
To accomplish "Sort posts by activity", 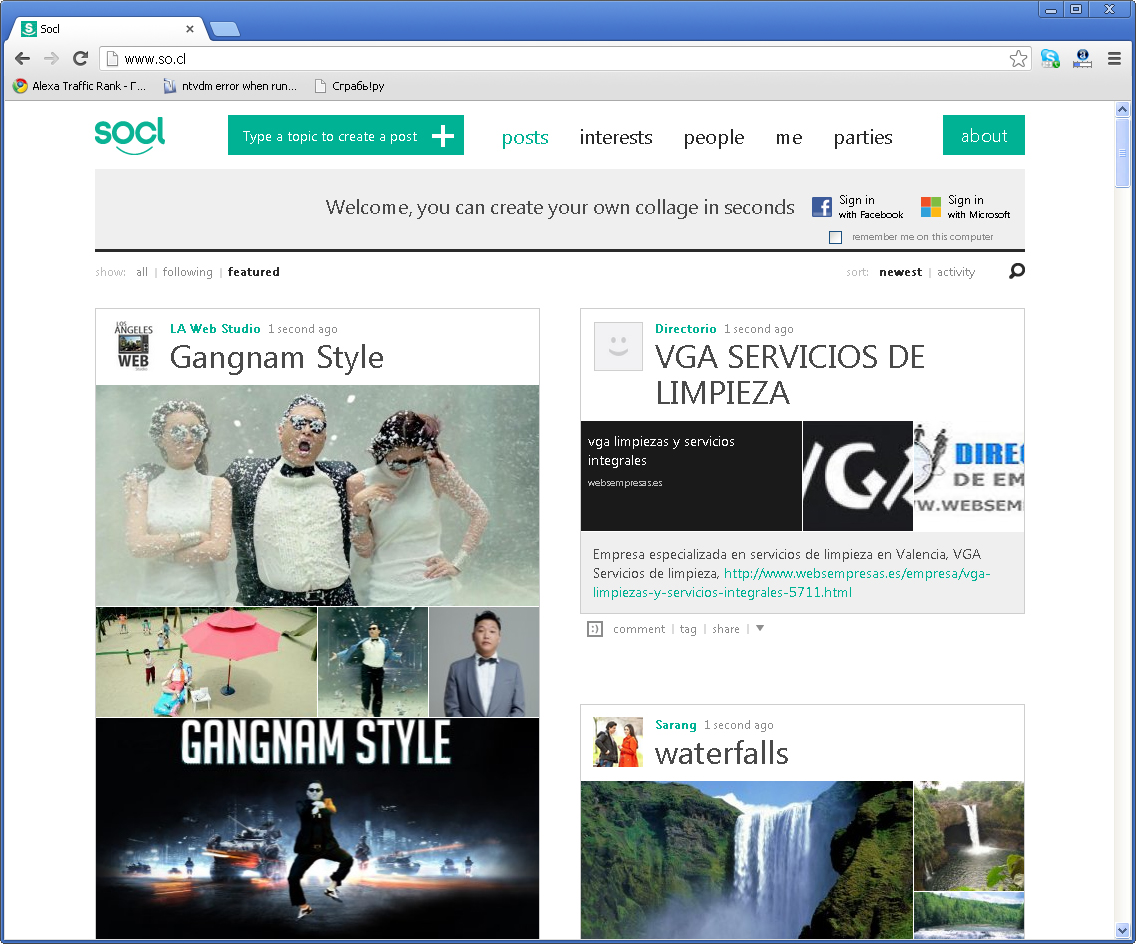I will (x=956, y=272).
